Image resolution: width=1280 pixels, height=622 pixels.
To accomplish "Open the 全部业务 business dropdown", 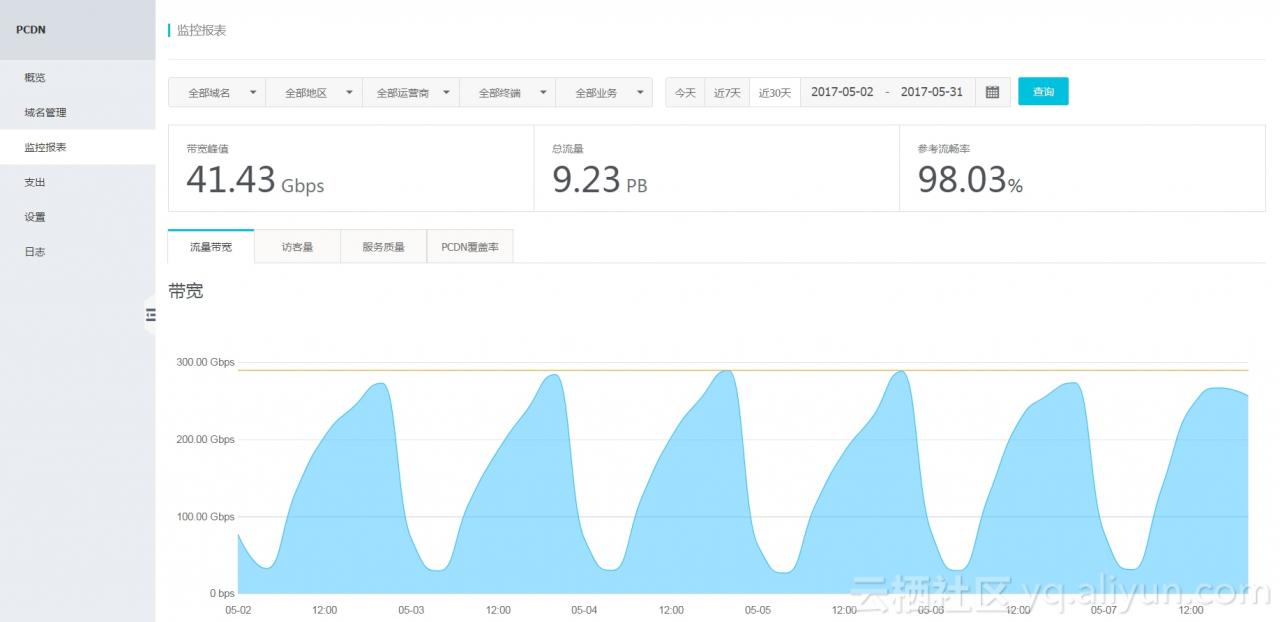I will 603,91.
